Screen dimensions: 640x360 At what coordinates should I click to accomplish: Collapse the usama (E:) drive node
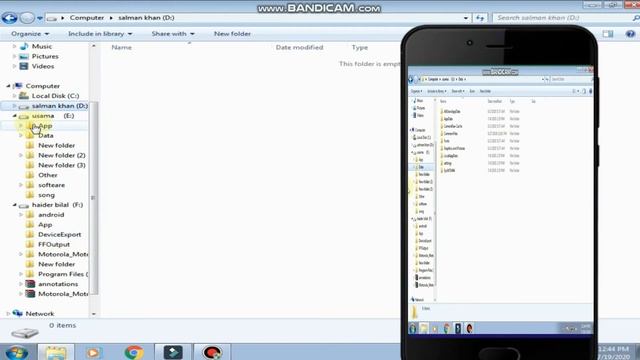coord(14,116)
